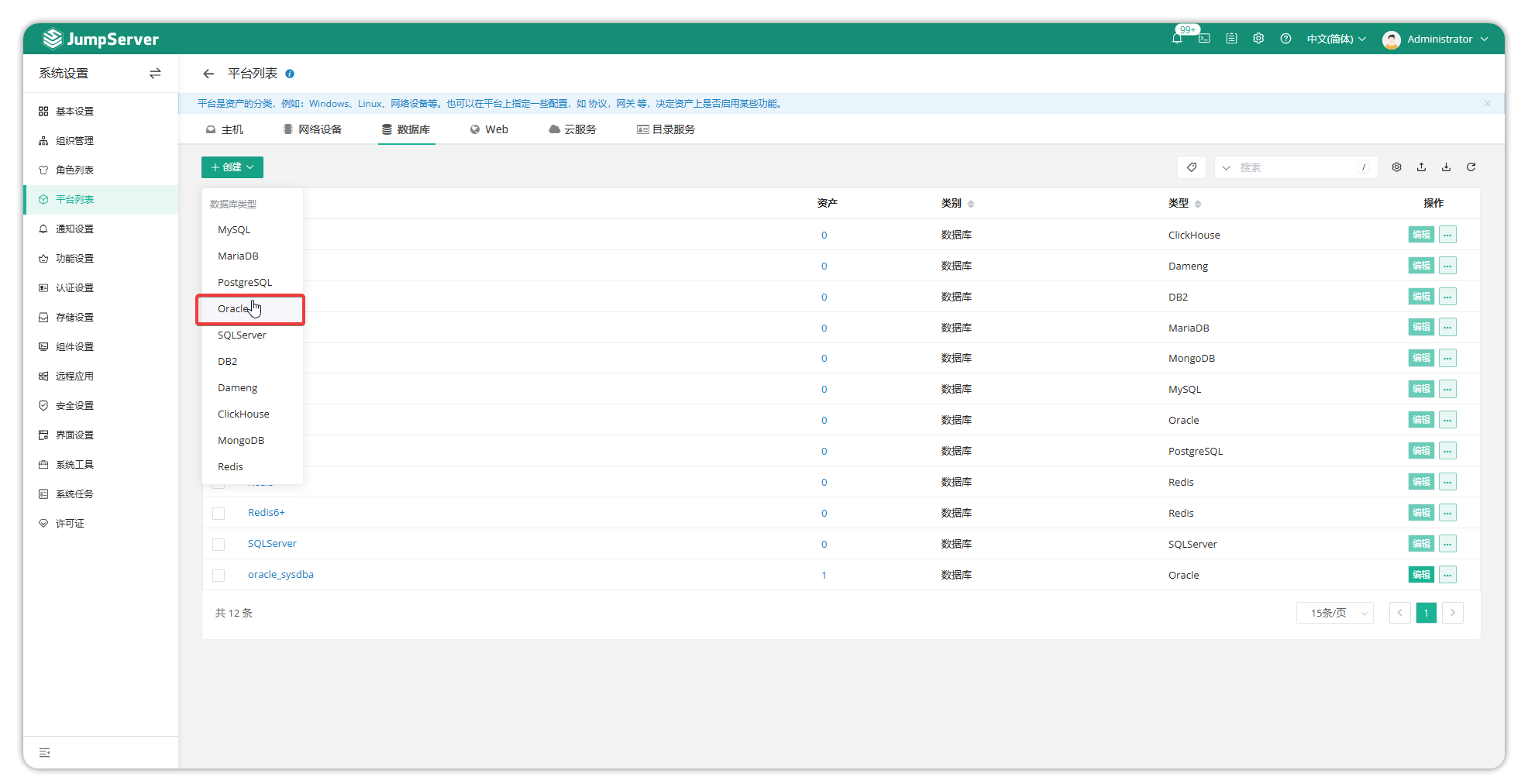
Task: Click the back arrow beside 平台列表
Action: (x=208, y=74)
